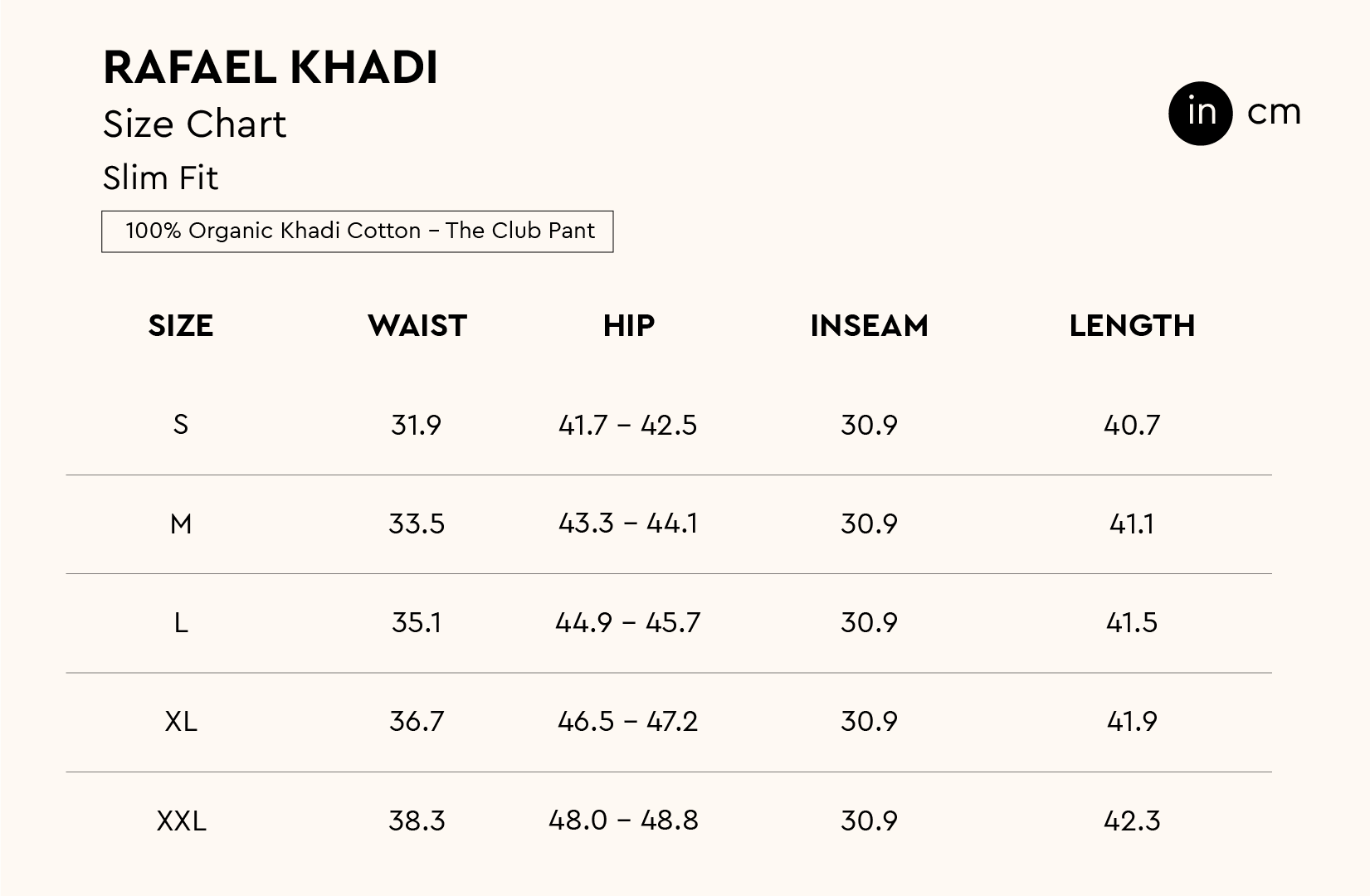Click the 36.7 waist value for XL
This screenshot has height=896, width=1370.
click(x=417, y=722)
